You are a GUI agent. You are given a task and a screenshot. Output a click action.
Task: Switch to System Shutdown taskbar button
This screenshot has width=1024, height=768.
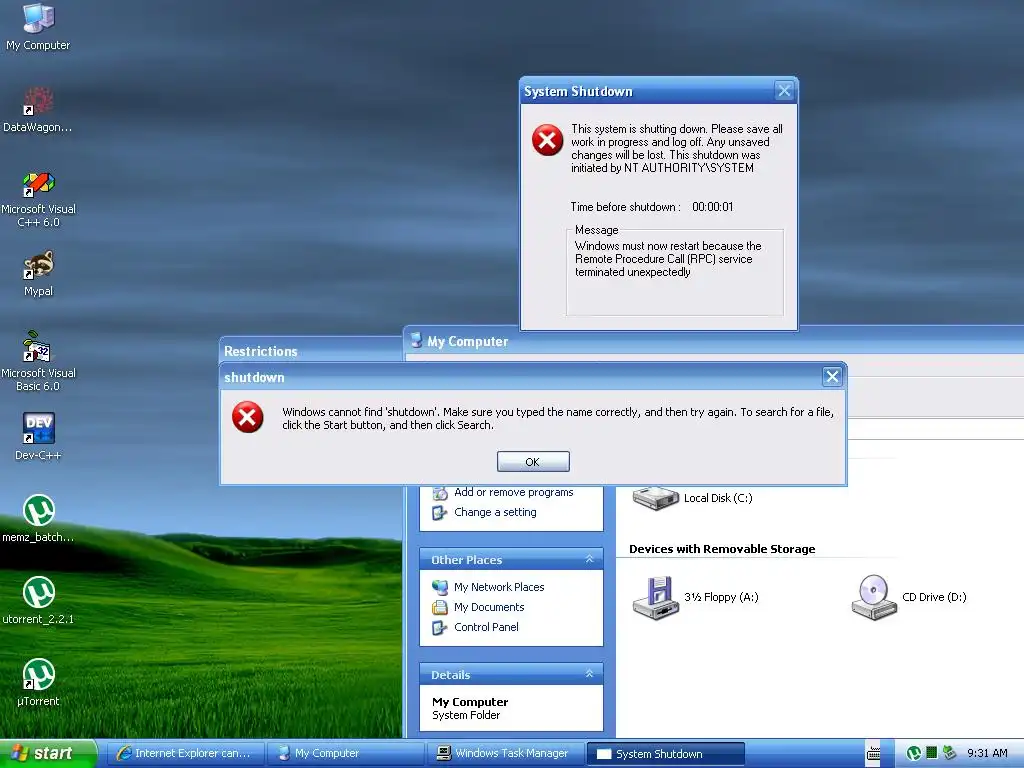pos(666,754)
